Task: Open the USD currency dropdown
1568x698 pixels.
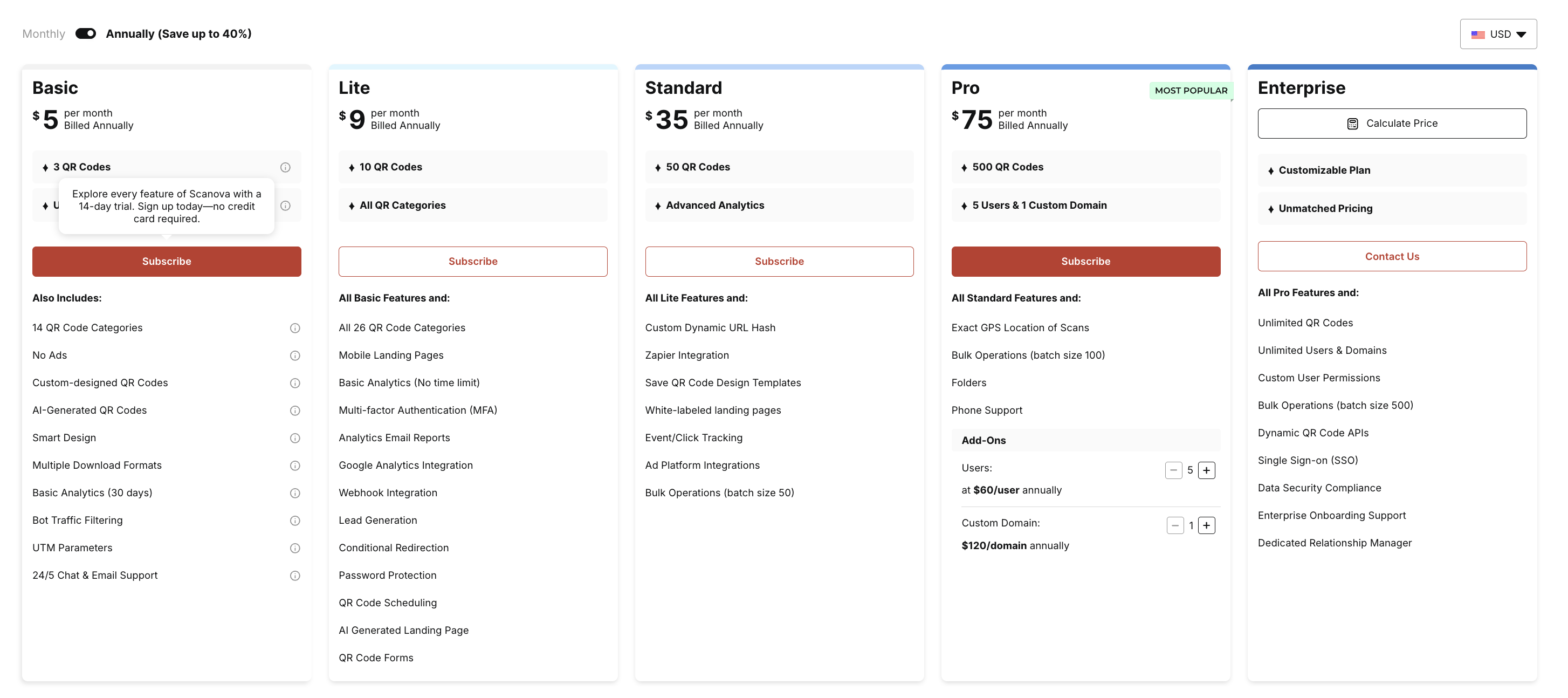Action: coord(1498,34)
